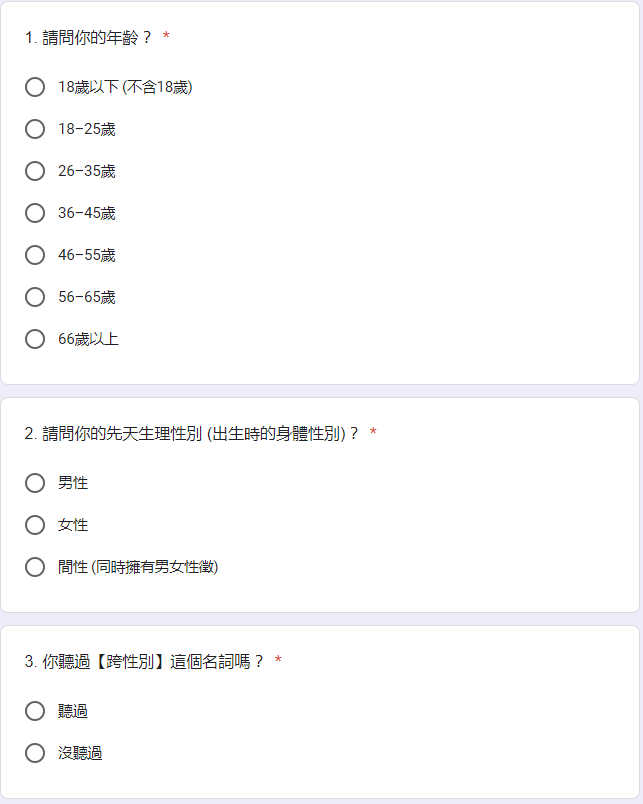
Task: Click the required asterisk on question 2
Action: [373, 432]
